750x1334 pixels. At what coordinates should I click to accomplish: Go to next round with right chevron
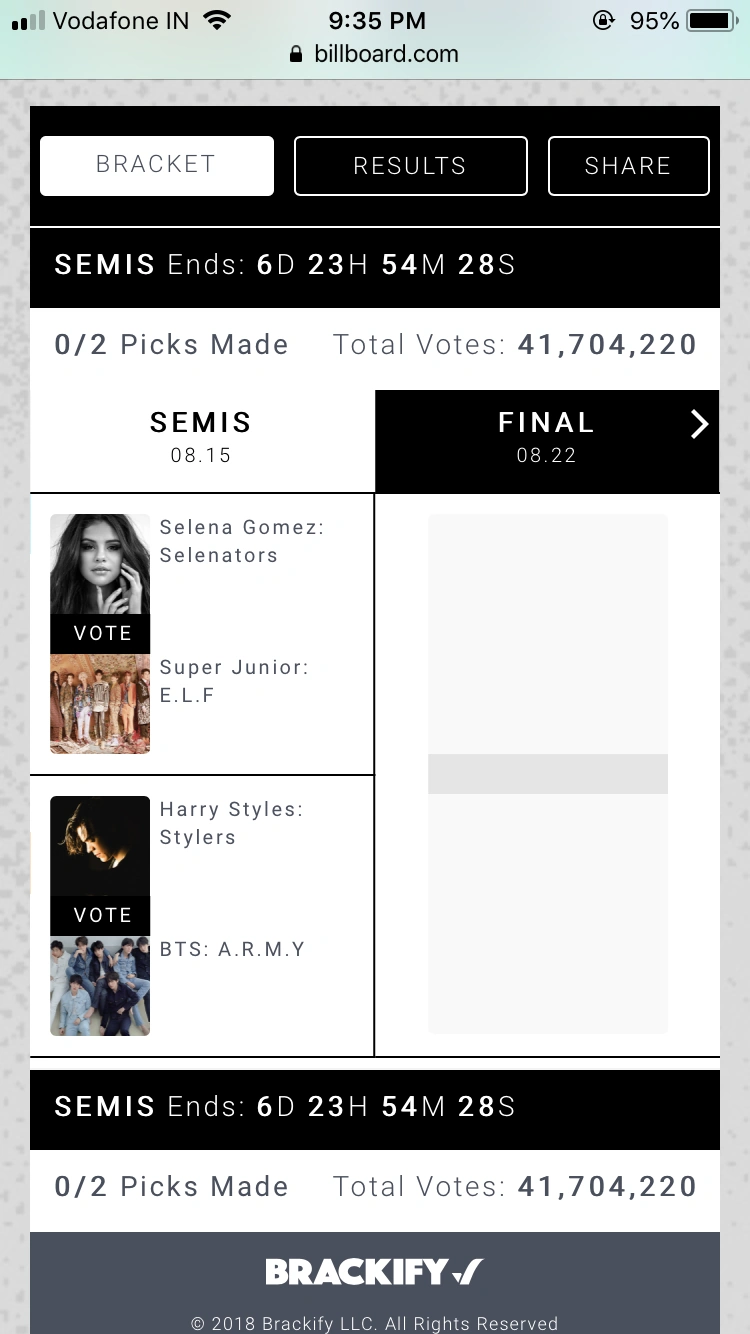[x=699, y=425]
